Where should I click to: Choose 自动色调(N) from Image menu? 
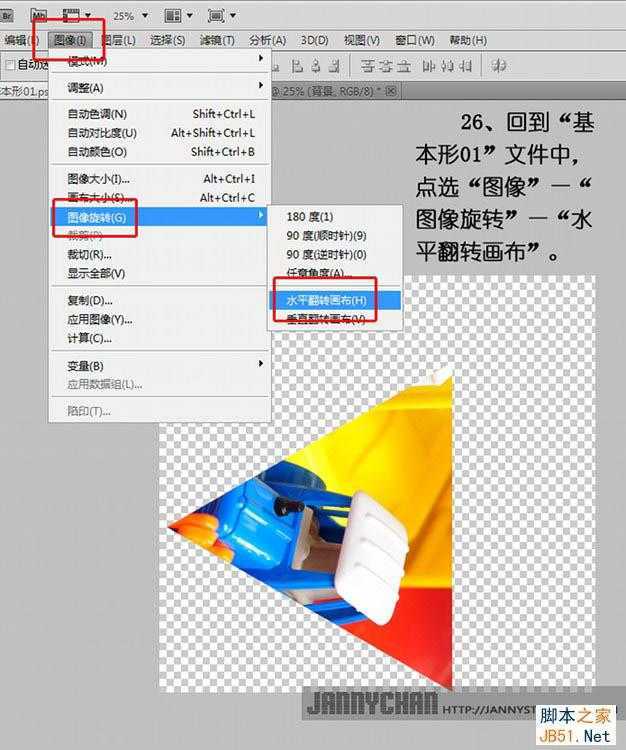click(160, 114)
